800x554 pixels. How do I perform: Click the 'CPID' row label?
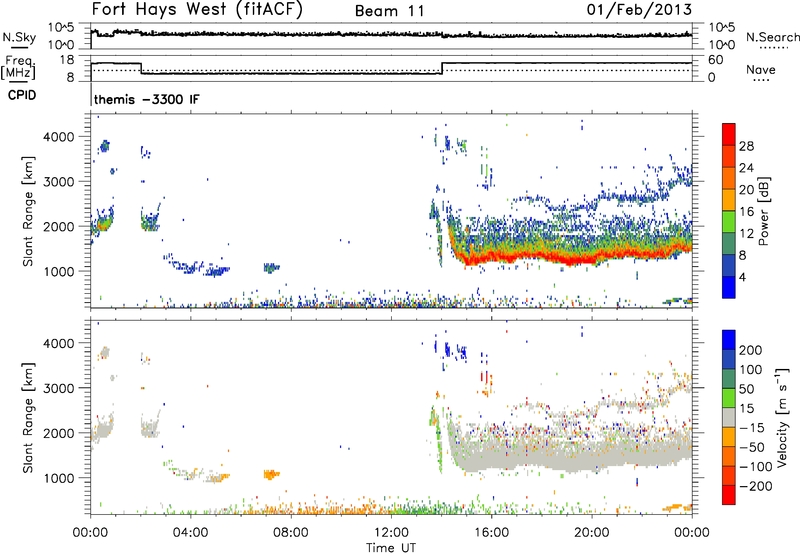(x=22, y=95)
